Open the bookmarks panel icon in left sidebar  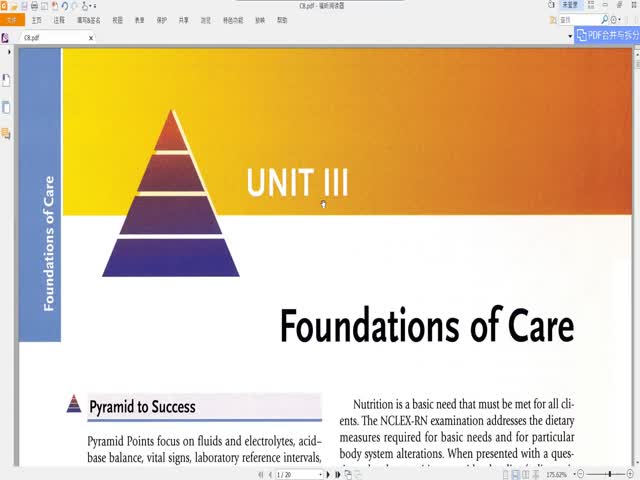[7, 79]
